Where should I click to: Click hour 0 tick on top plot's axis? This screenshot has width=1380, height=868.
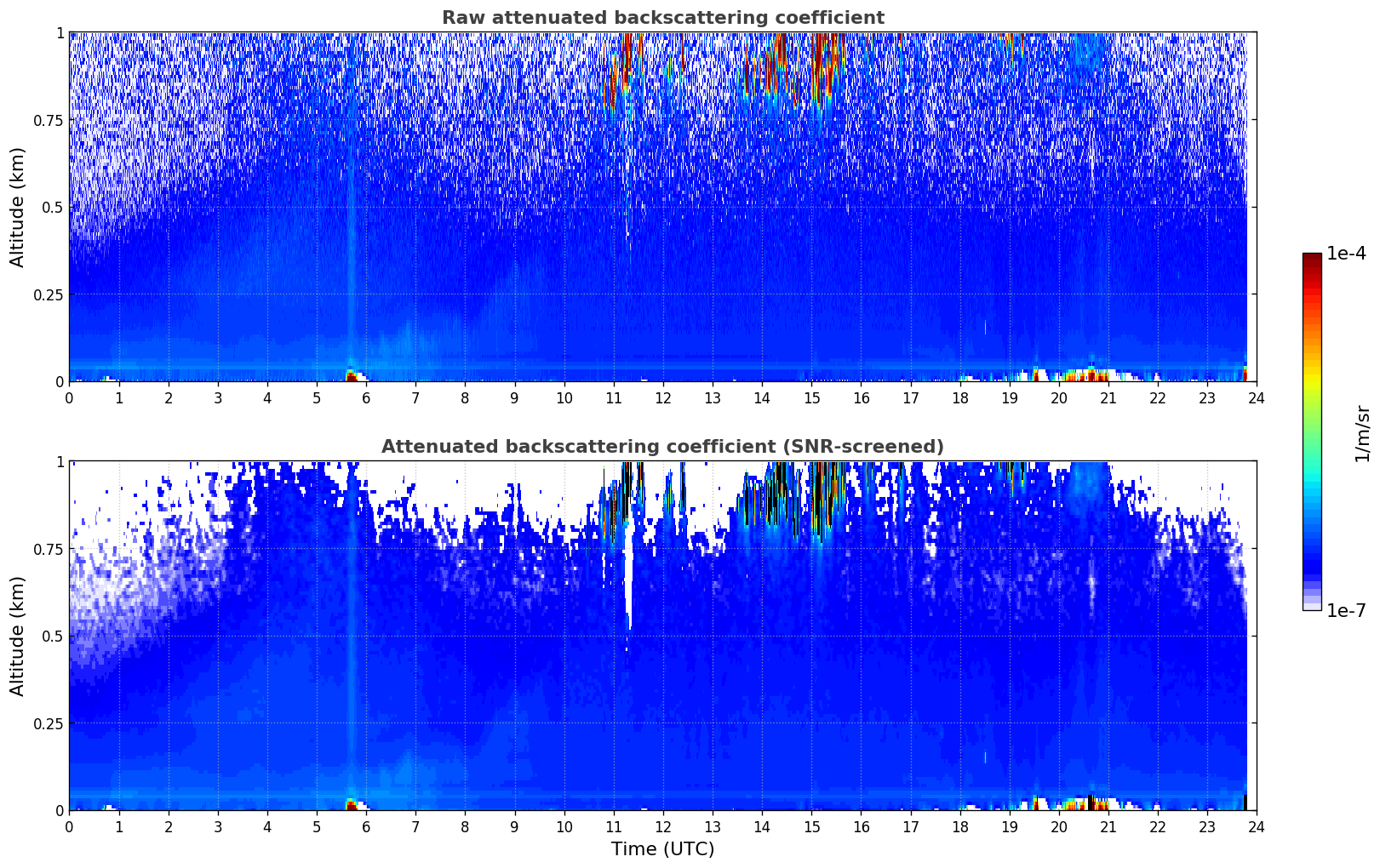tap(70, 397)
